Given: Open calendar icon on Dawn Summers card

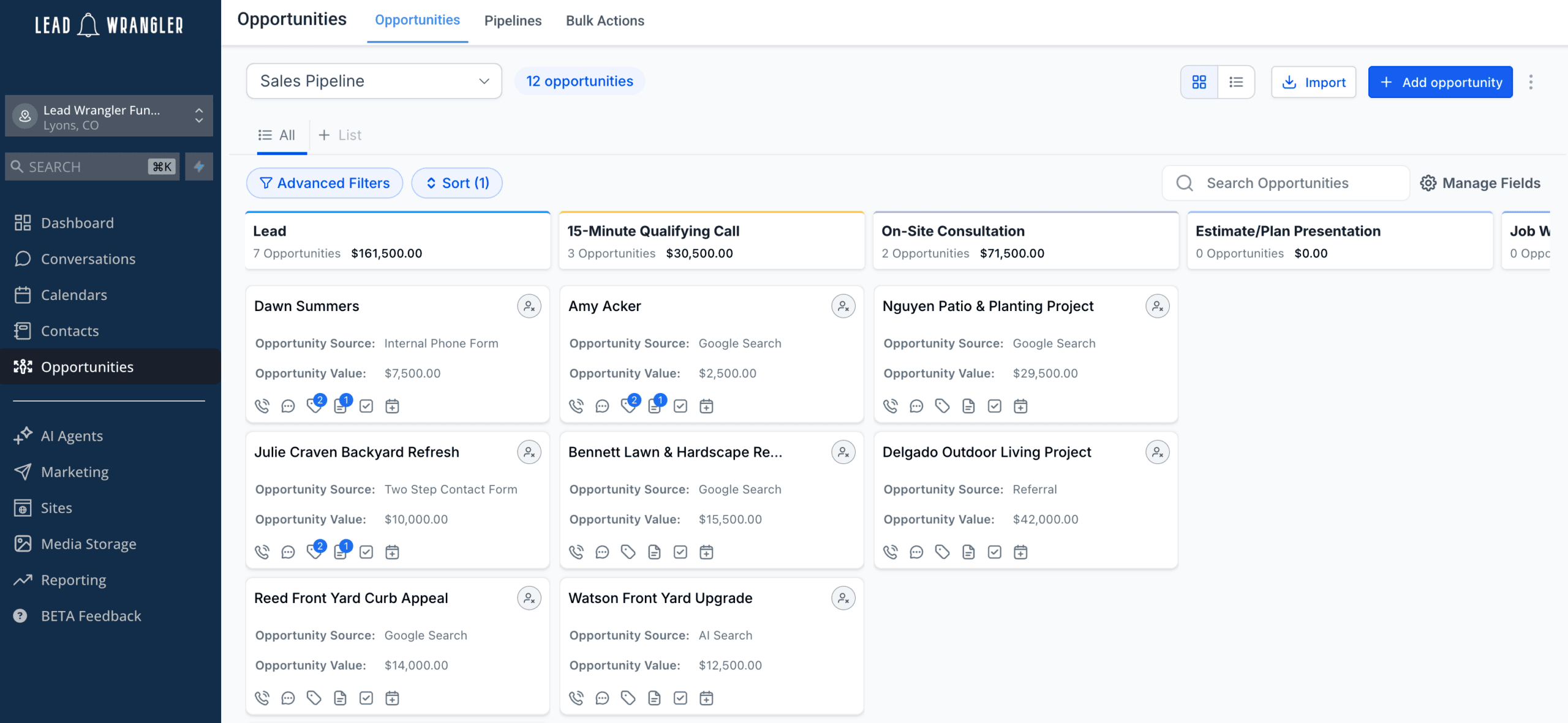Looking at the screenshot, I should pos(392,406).
